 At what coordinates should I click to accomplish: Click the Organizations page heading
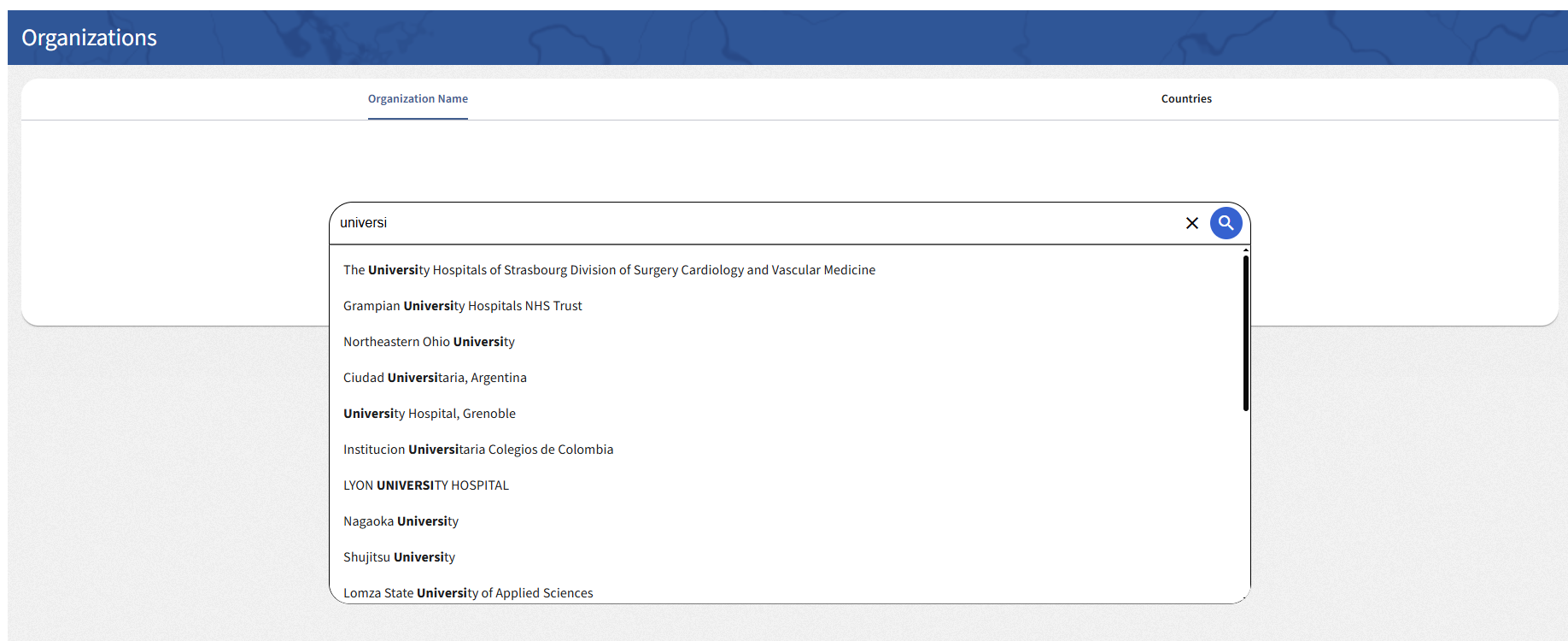click(x=89, y=38)
